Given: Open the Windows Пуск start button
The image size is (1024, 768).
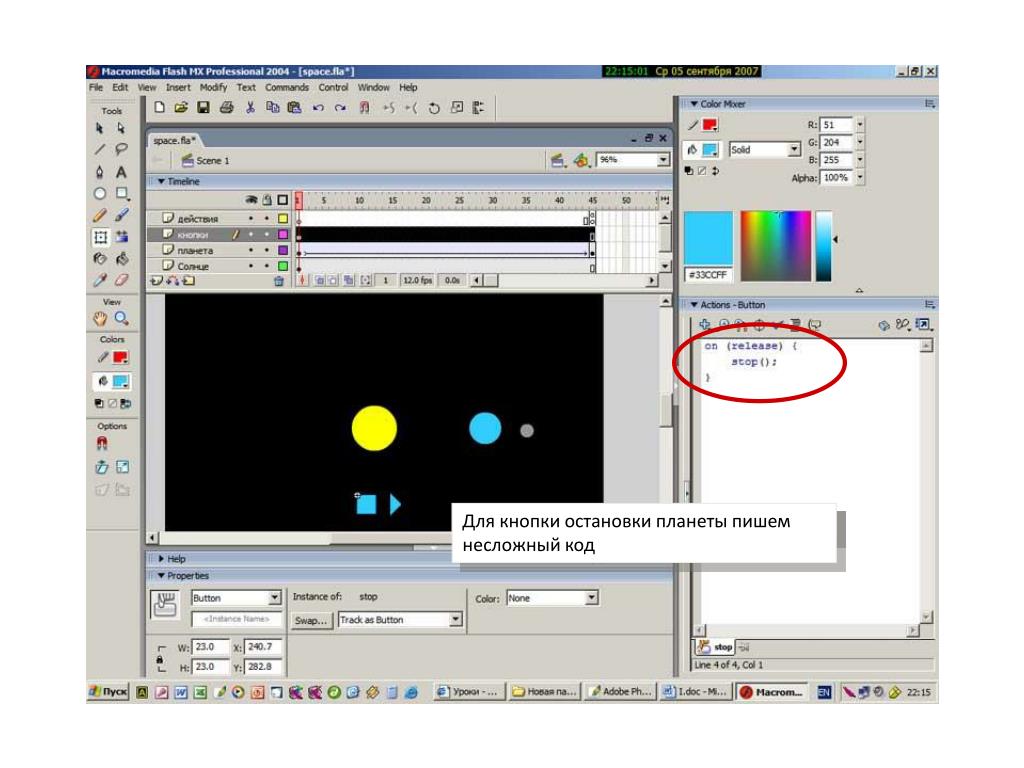Looking at the screenshot, I should [x=108, y=692].
